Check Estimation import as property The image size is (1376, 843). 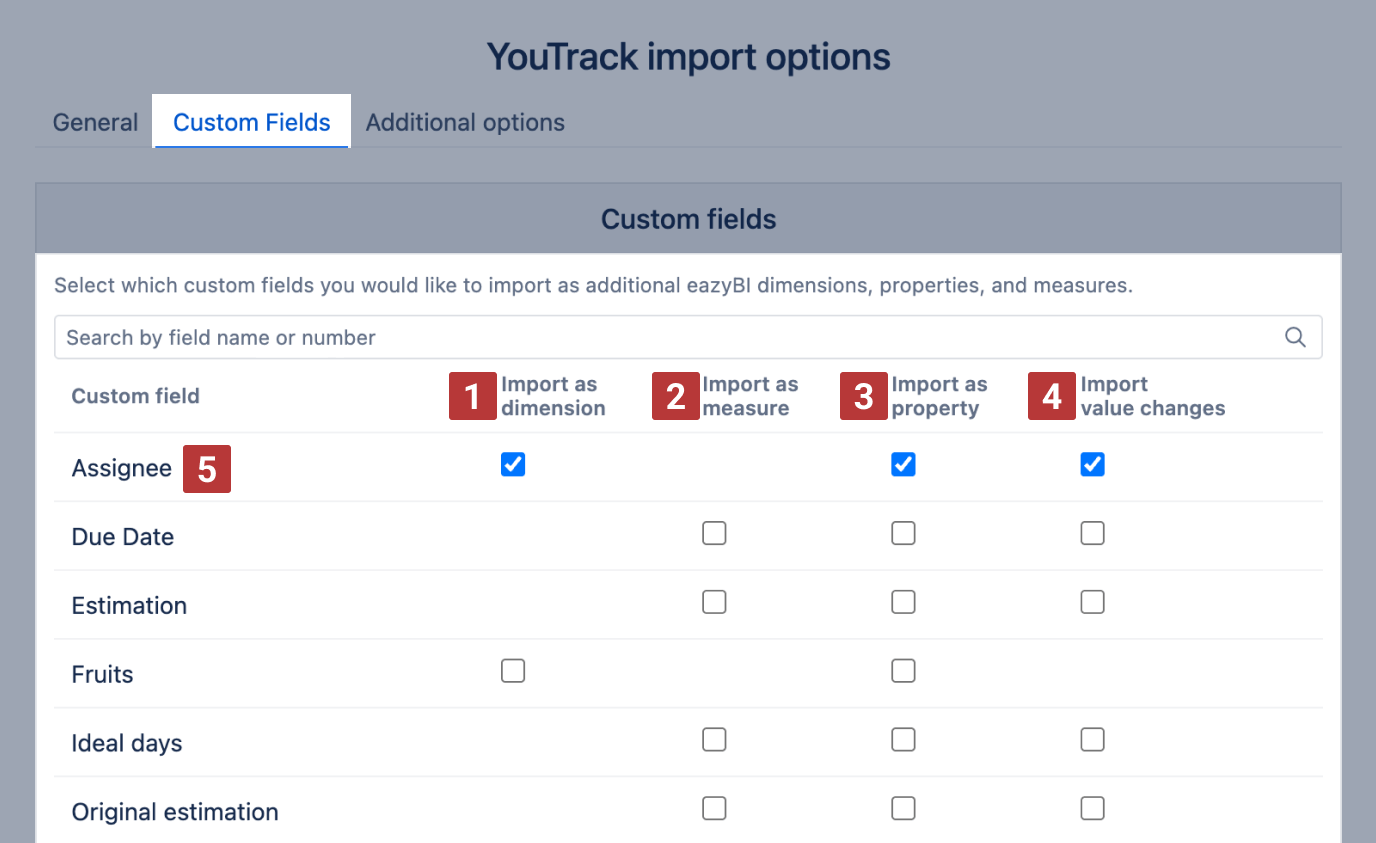tap(903, 602)
